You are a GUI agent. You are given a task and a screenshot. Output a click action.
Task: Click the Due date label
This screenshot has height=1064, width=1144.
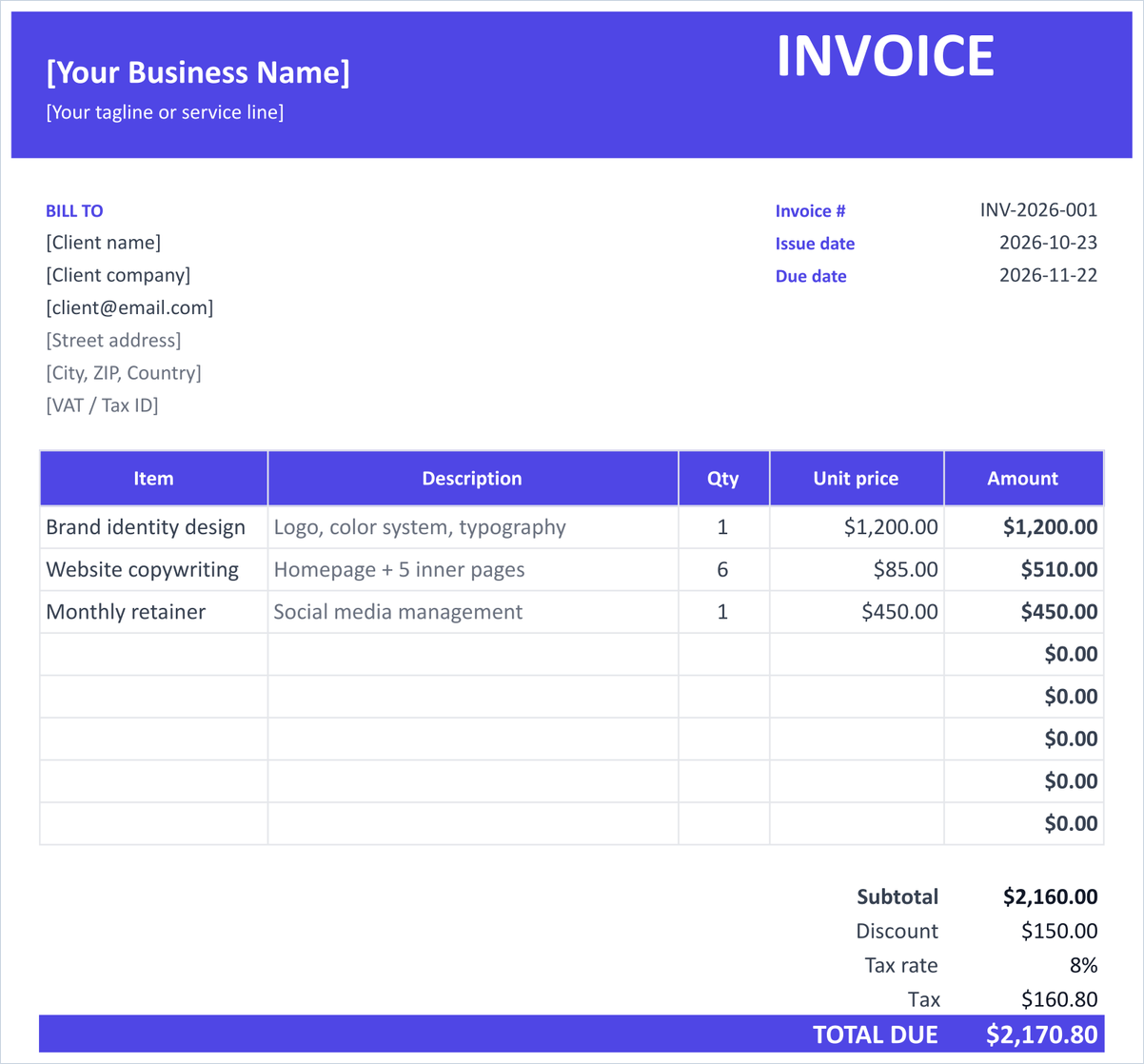pos(811,276)
